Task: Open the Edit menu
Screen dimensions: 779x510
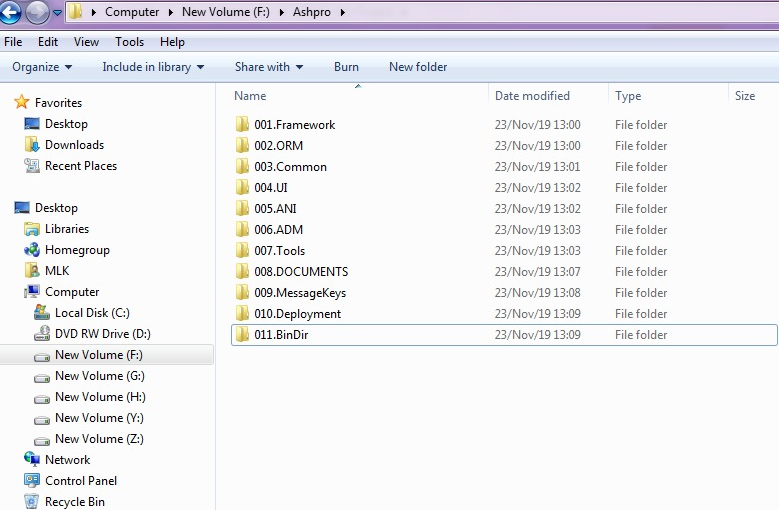Action: click(48, 42)
